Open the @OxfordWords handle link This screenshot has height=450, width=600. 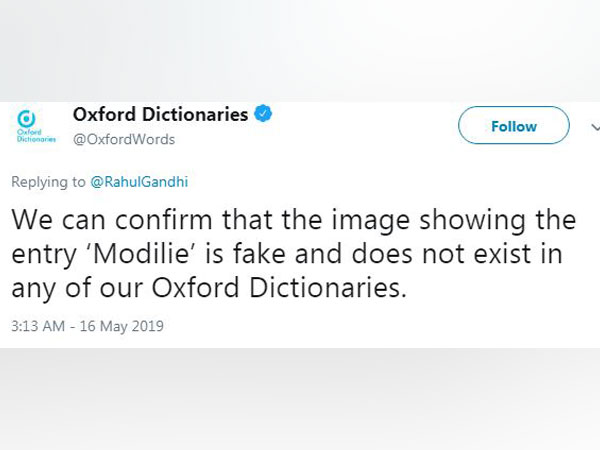tap(124, 139)
